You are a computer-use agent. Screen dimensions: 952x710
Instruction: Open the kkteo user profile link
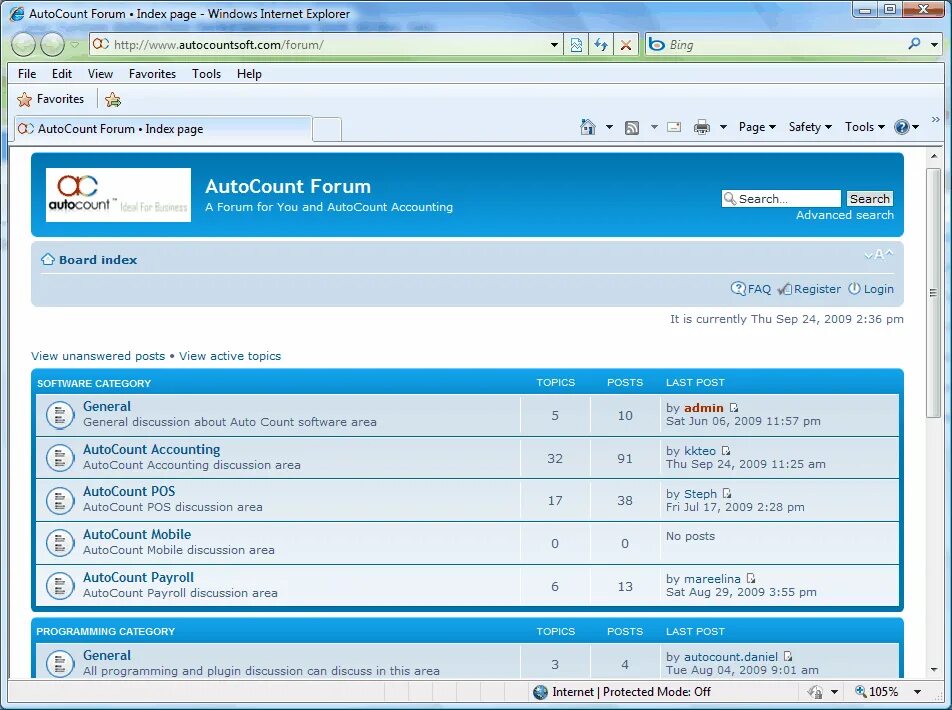pos(699,451)
